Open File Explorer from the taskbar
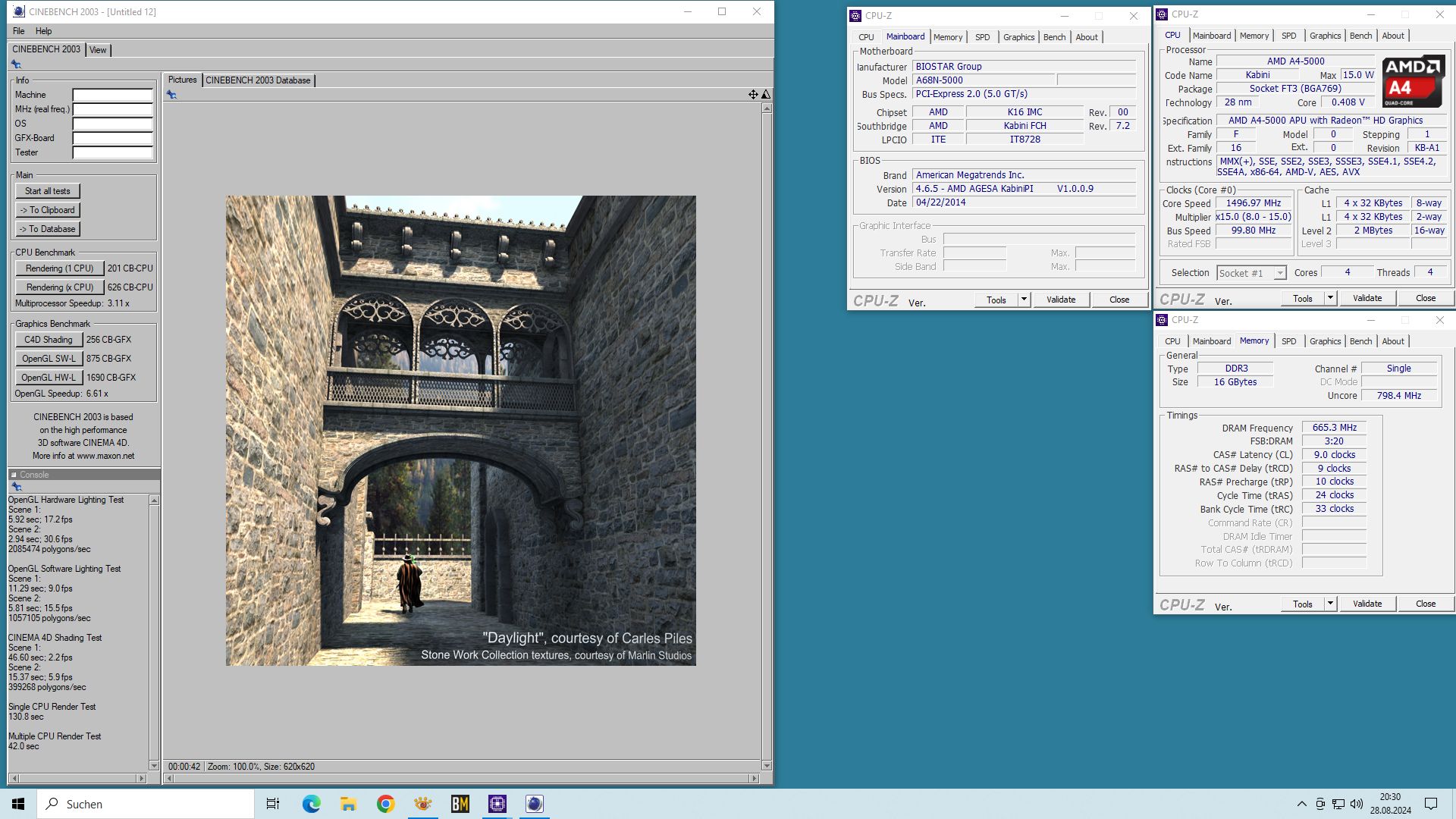Viewport: 1456px width, 819px height. (348, 804)
